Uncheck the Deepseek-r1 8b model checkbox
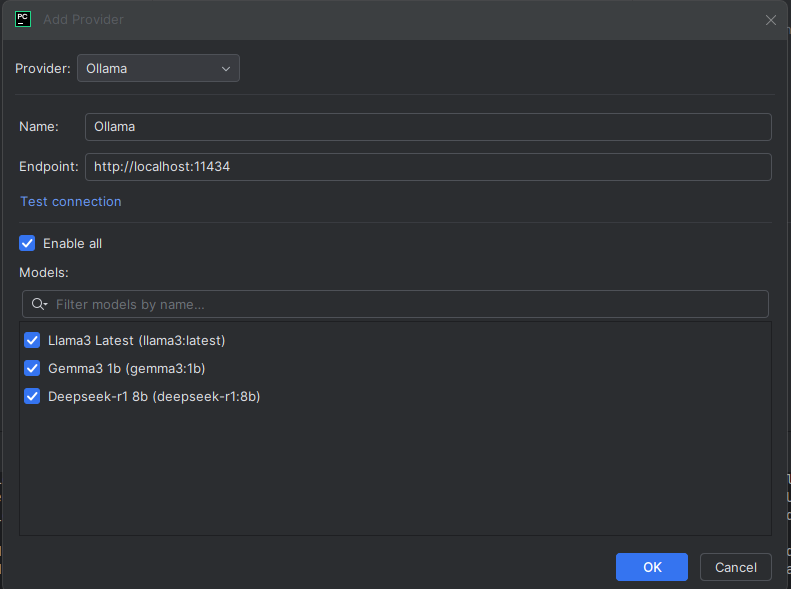 [x=32, y=396]
